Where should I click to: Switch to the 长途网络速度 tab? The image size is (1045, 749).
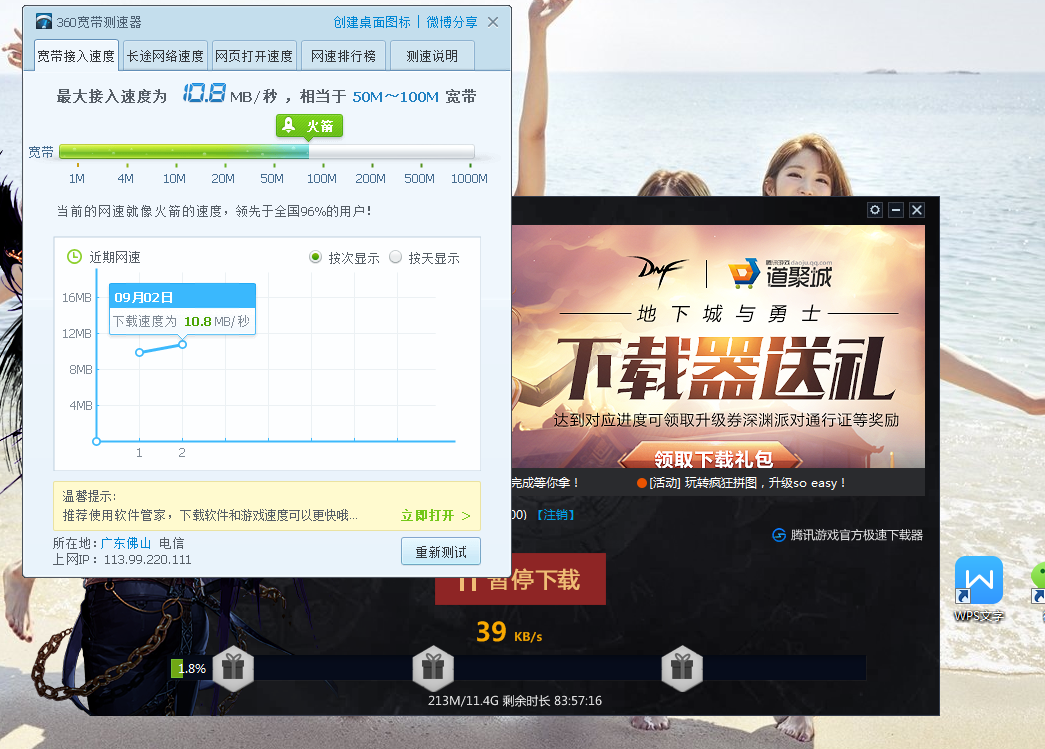(x=165, y=56)
